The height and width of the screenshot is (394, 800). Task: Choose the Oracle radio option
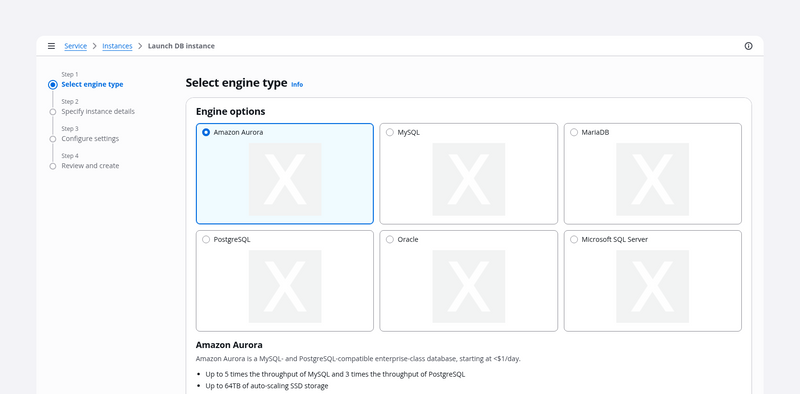pyautogui.click(x=390, y=239)
